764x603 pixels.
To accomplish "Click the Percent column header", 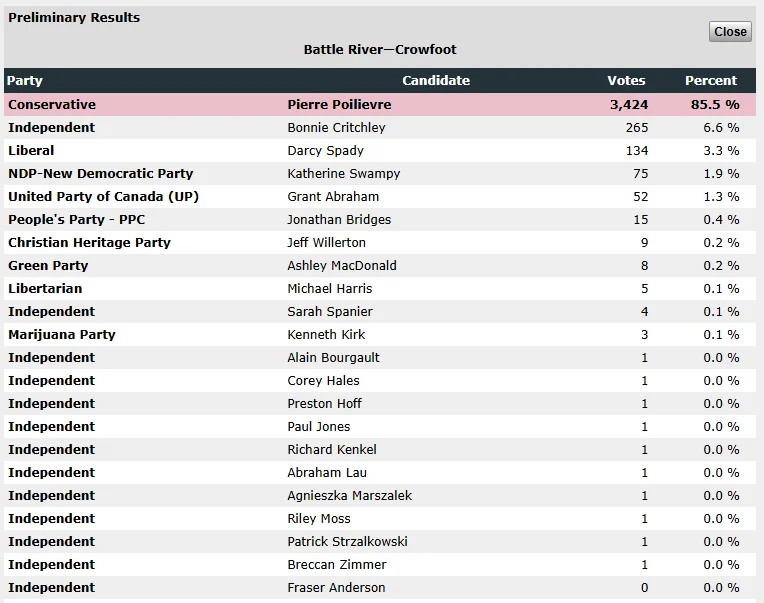I will click(x=710, y=80).
